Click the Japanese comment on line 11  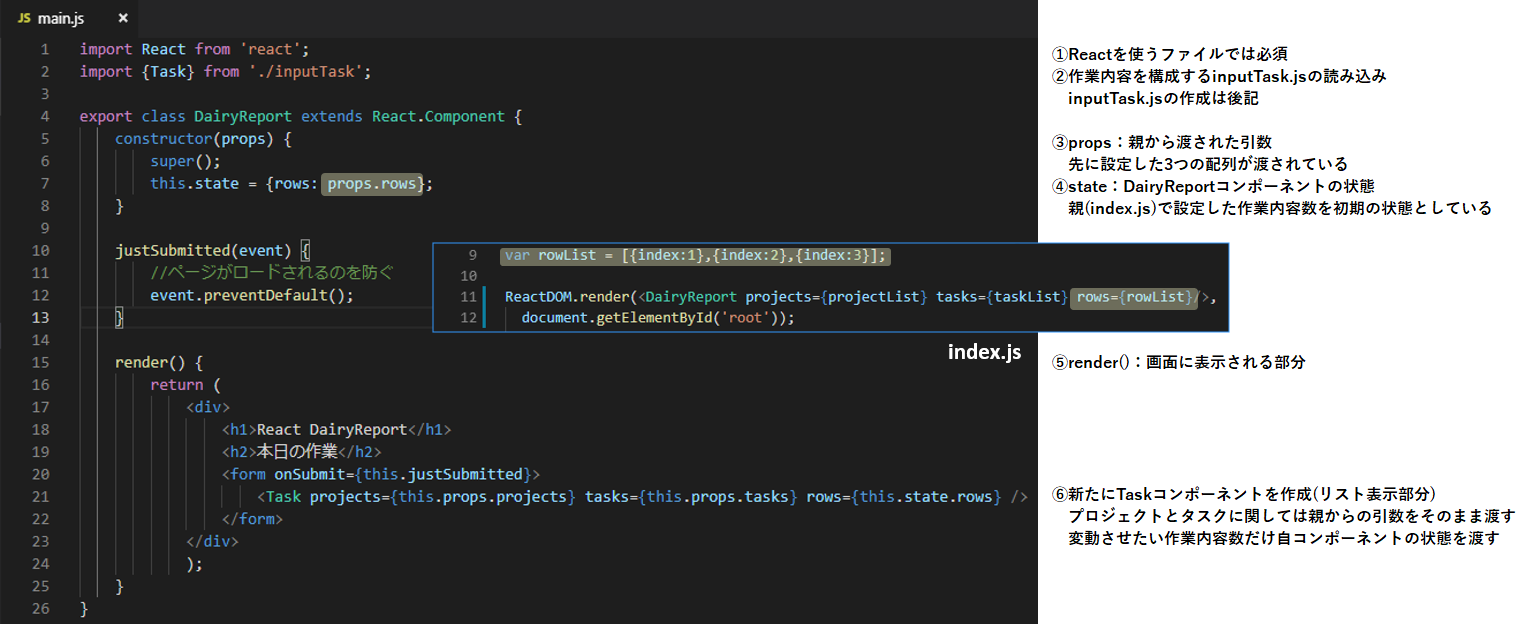coord(272,273)
